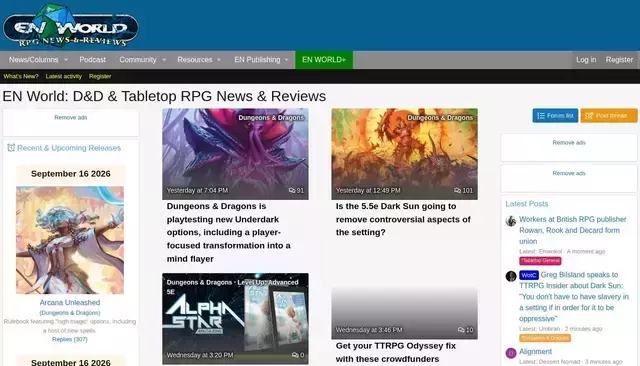Click the (Dungeons & Dragons) link under Arcana Unleashed
Image resolution: width=640 pixels, height=366 pixels.
coord(70,313)
